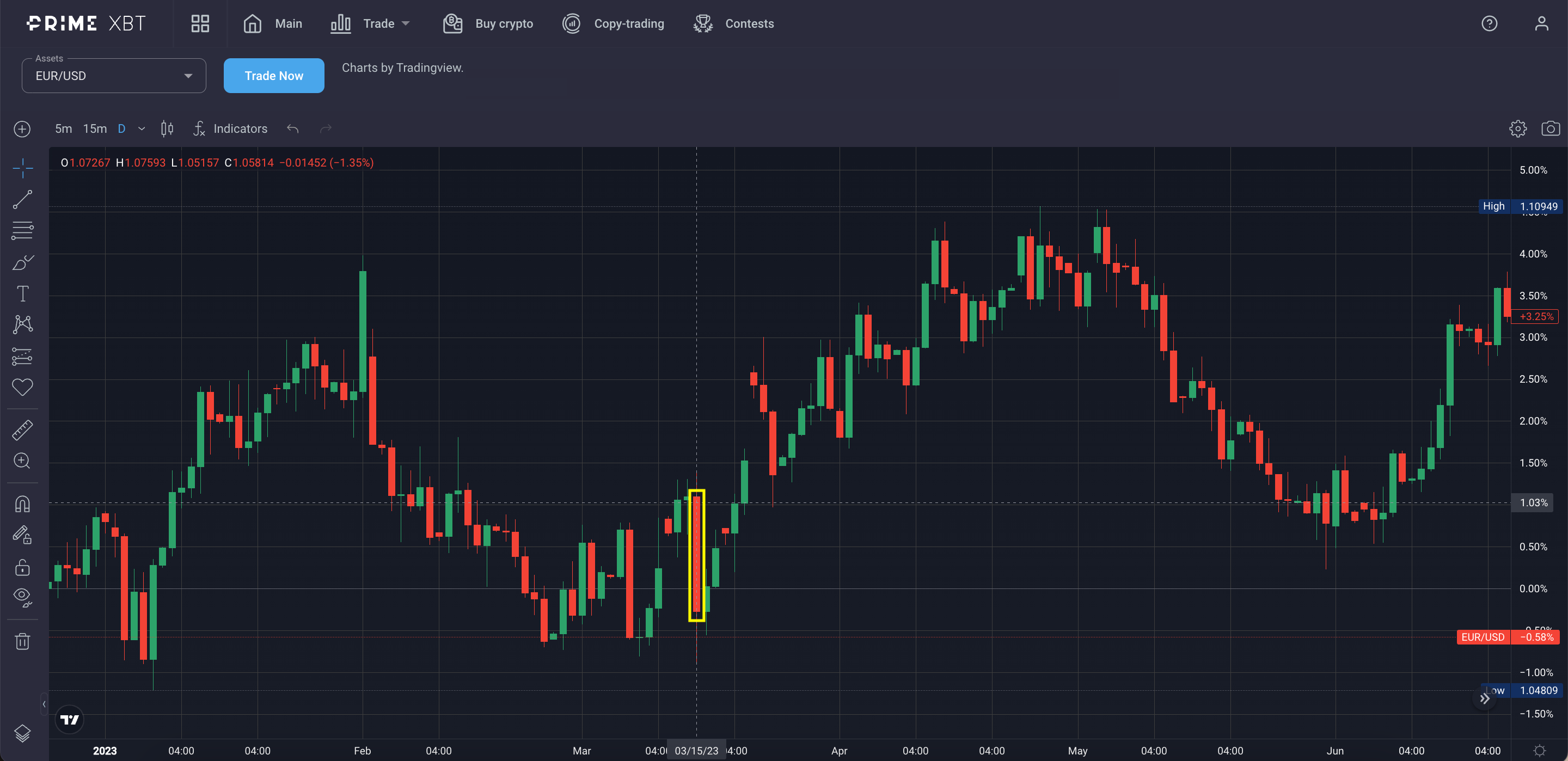Viewport: 1568px width, 761px height.
Task: Open the object tree layers icon
Action: point(22,734)
